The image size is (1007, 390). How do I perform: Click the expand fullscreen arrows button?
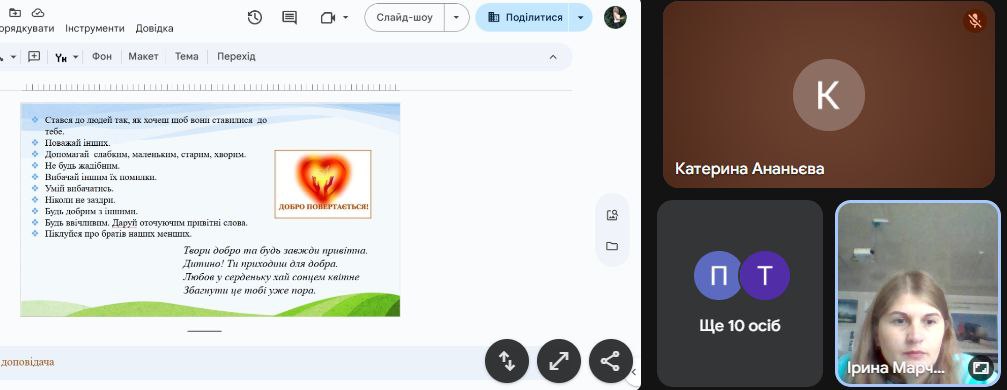559,361
